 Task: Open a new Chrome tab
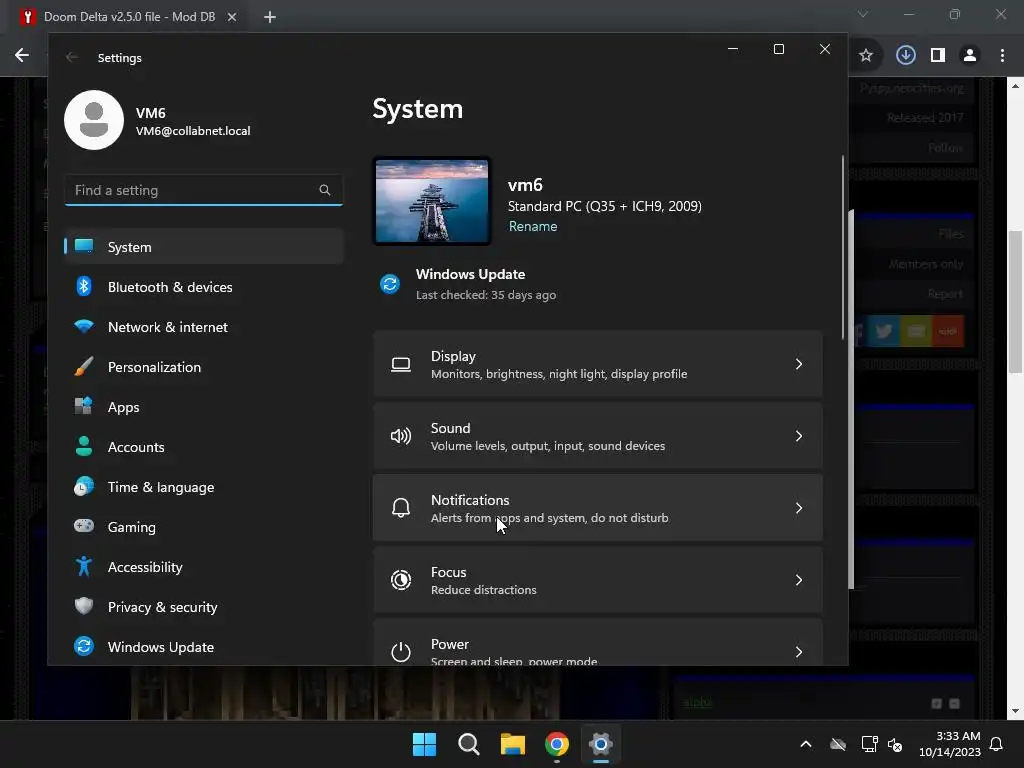tap(270, 17)
